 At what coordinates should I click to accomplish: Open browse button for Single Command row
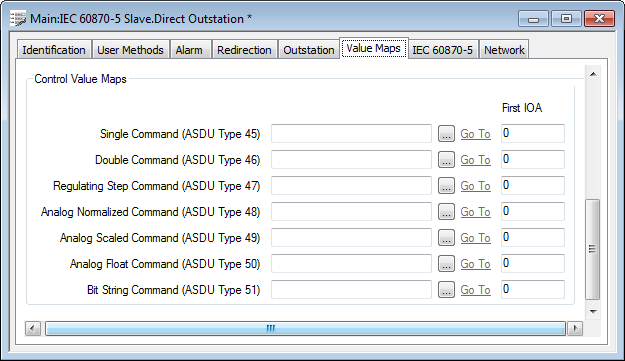(x=446, y=133)
